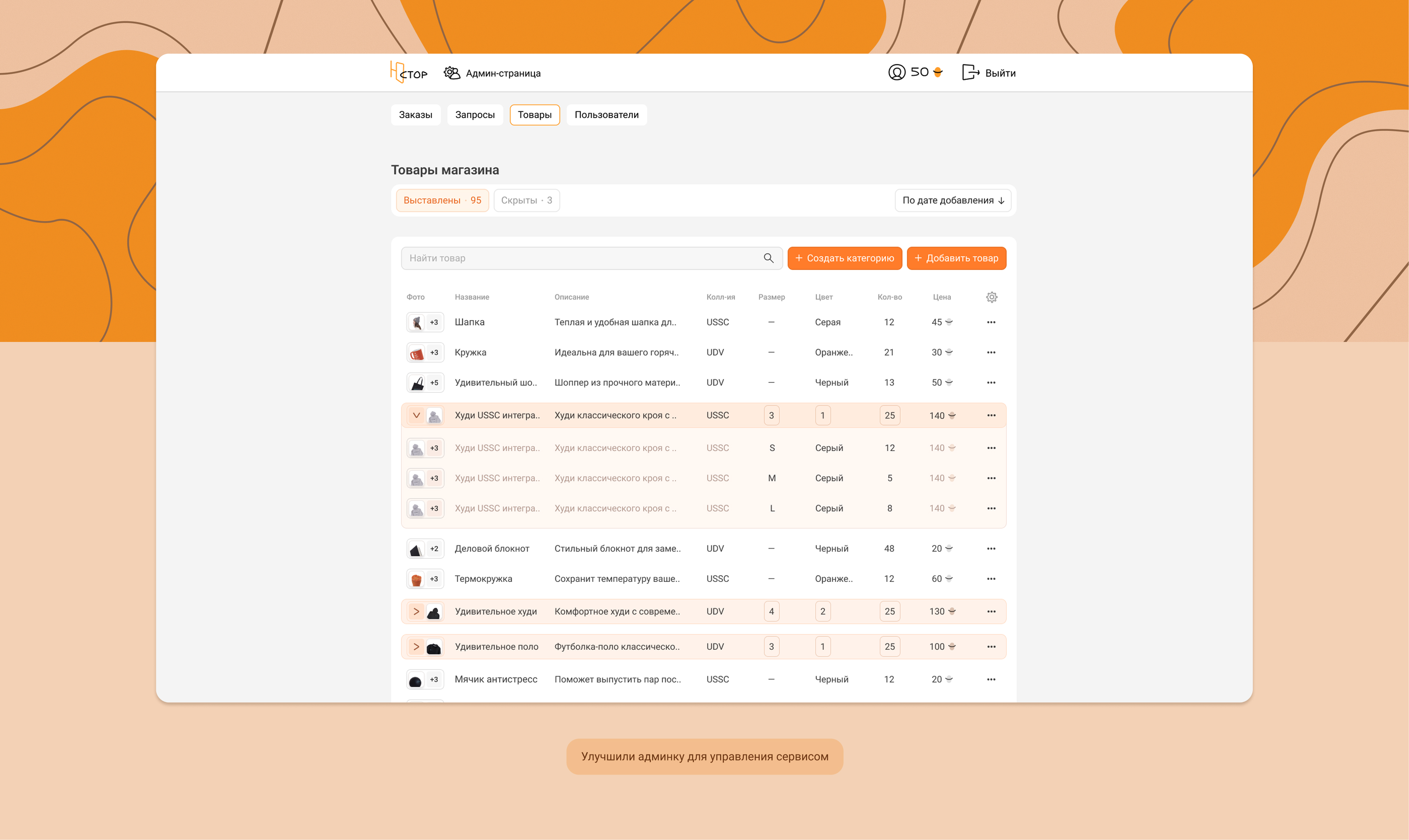Go to the Заказы tab
The width and height of the screenshot is (1409, 840).
pos(415,115)
